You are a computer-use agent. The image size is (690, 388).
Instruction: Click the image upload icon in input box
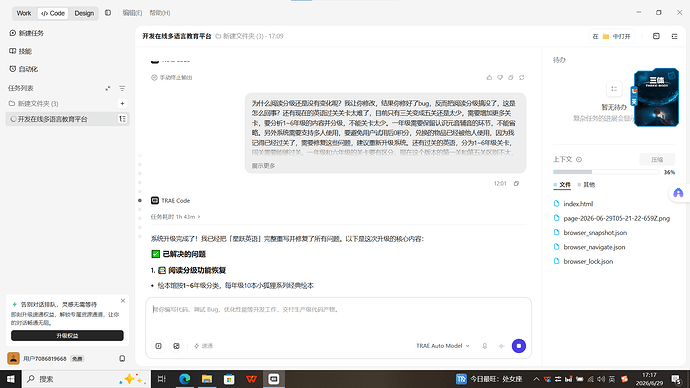pos(176,346)
